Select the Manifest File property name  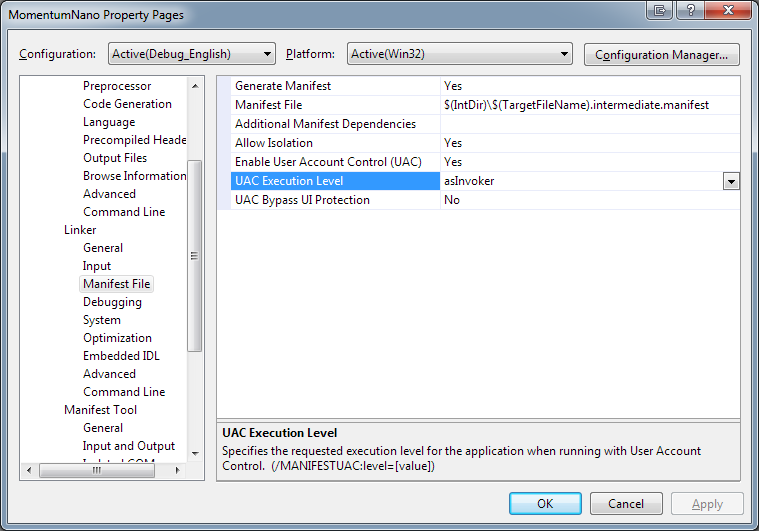[x=269, y=105]
